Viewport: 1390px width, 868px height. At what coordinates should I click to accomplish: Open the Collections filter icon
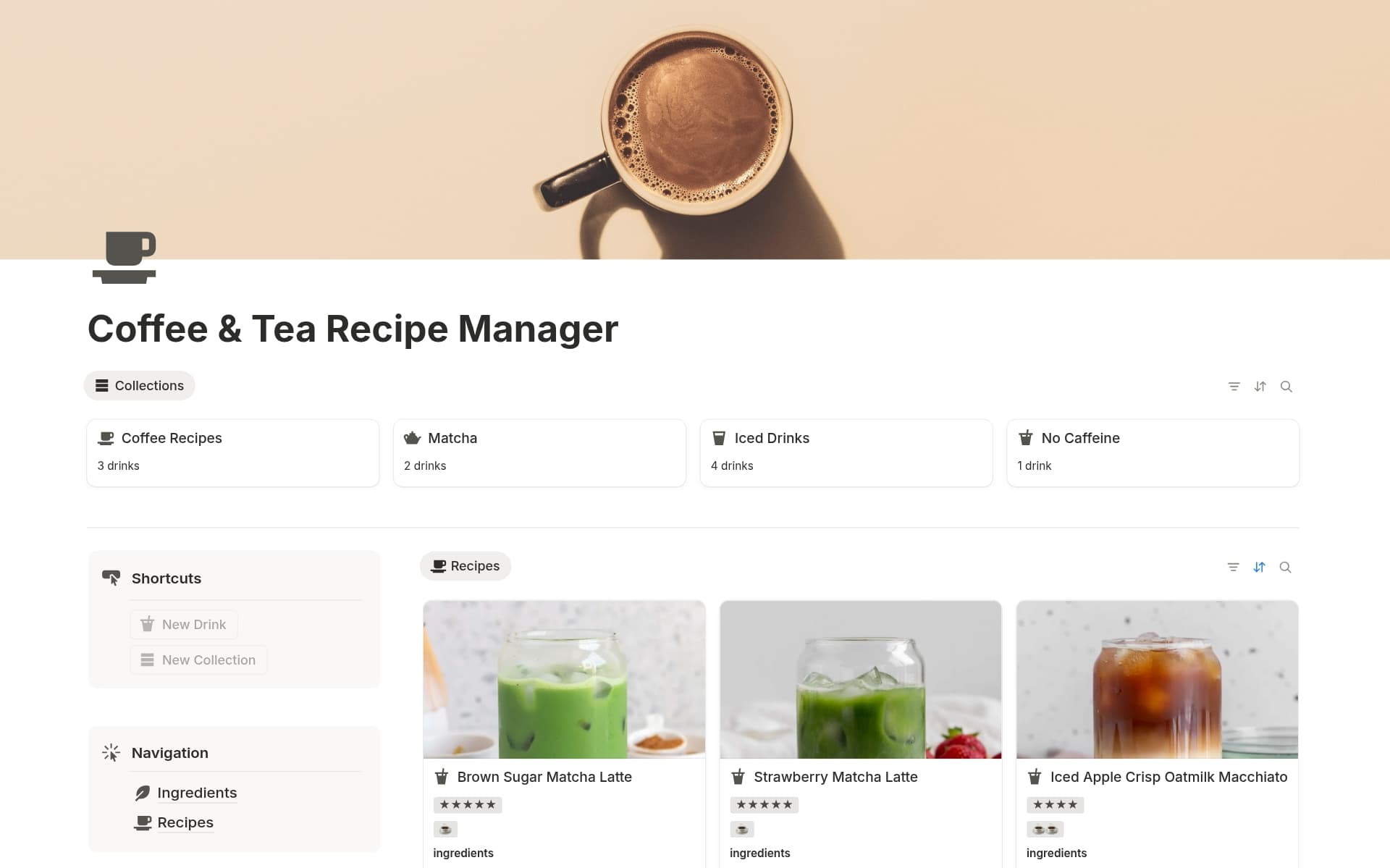click(1234, 387)
